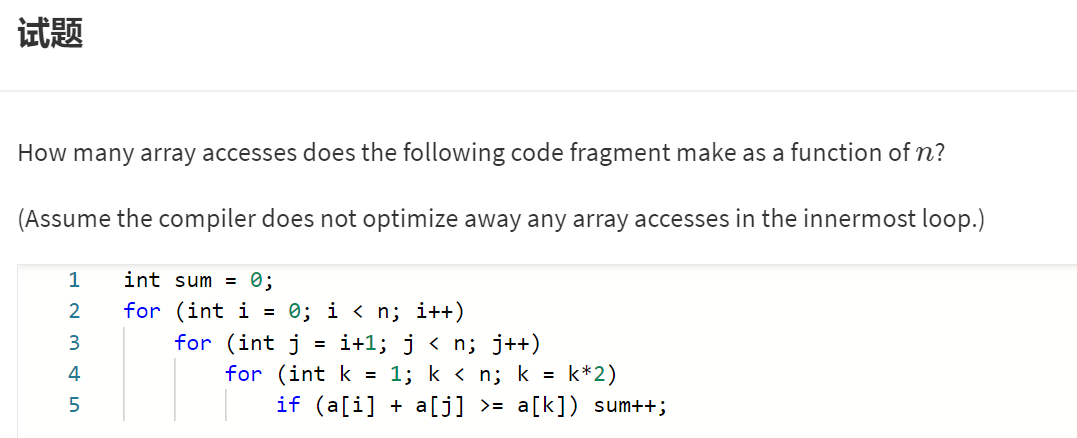
Task: Click the 'if' keyword on line 5
Action: (x=288, y=406)
